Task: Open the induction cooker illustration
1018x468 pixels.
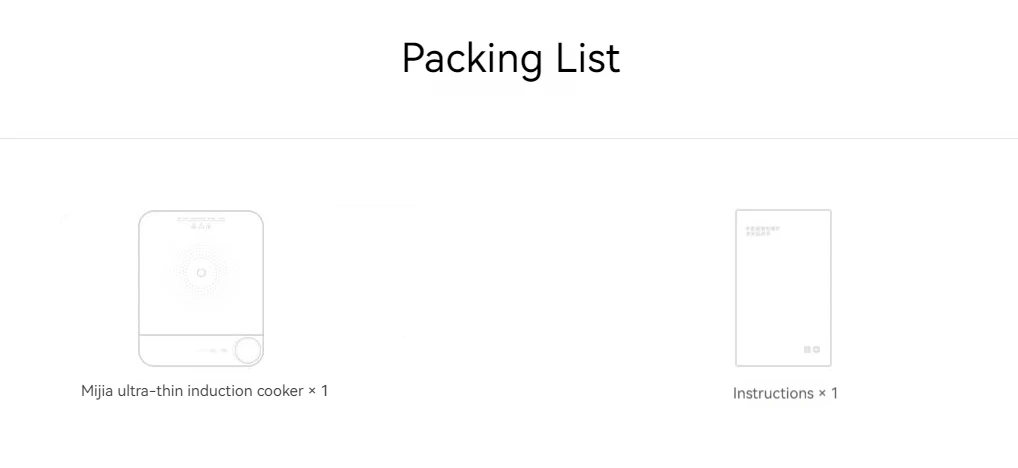Action: tap(201, 288)
